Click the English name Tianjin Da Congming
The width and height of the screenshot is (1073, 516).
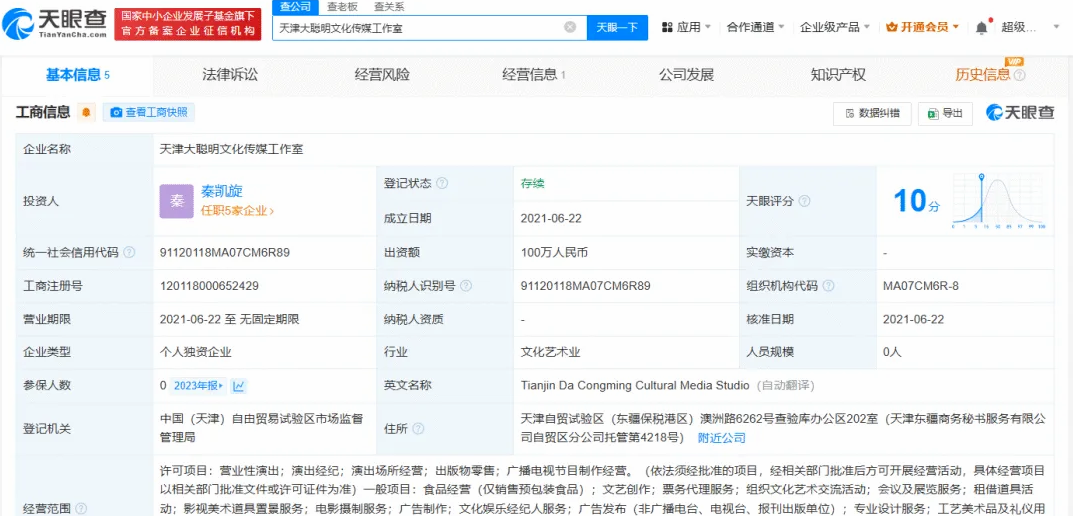click(635, 386)
